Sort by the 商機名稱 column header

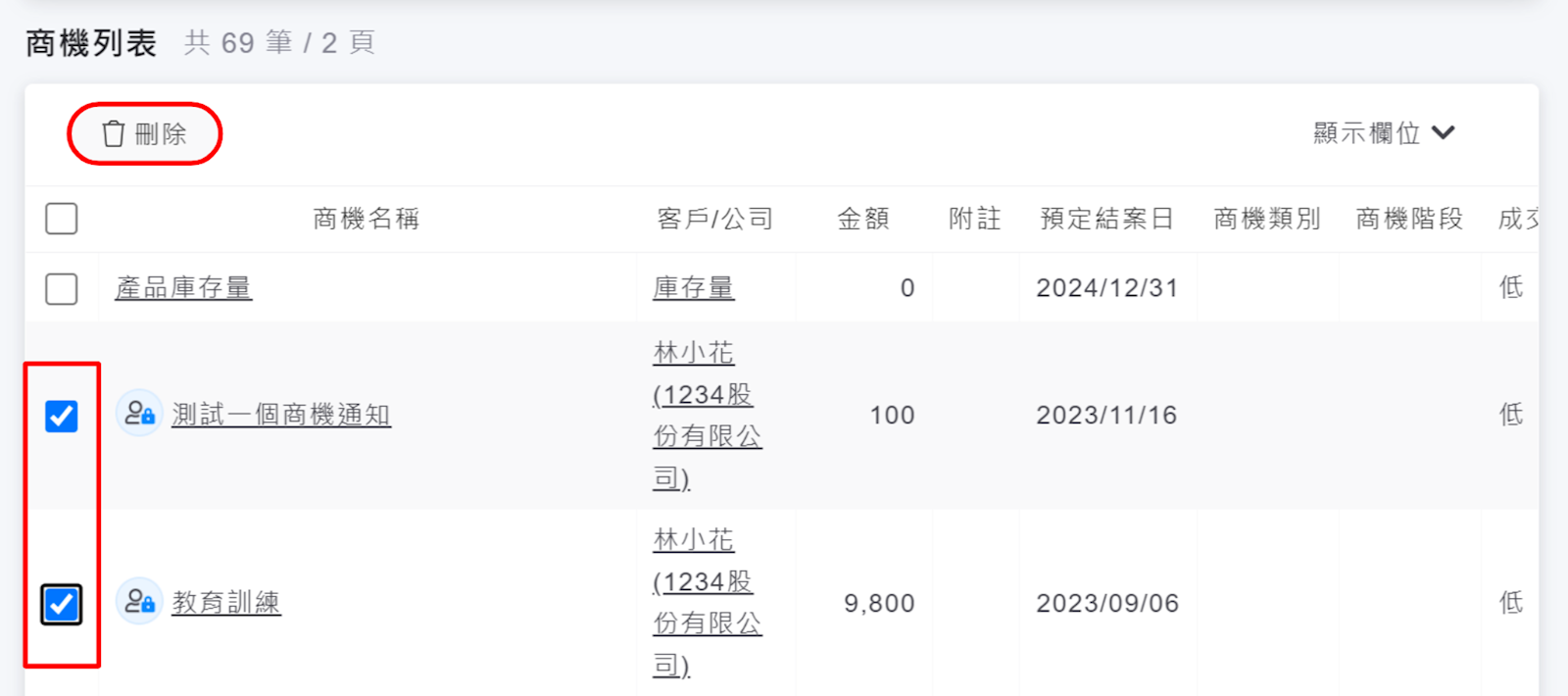(x=367, y=219)
